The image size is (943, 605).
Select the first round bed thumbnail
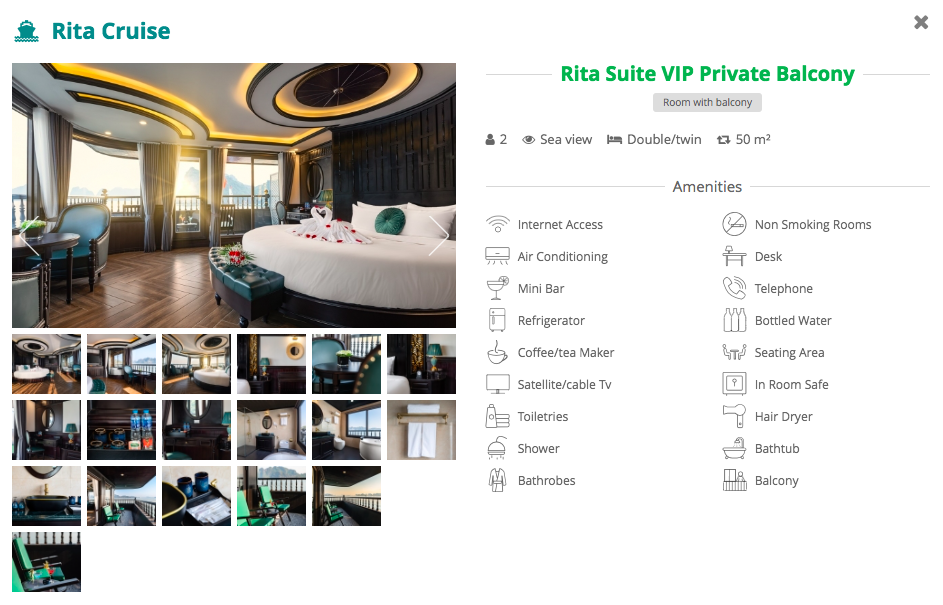(46, 364)
